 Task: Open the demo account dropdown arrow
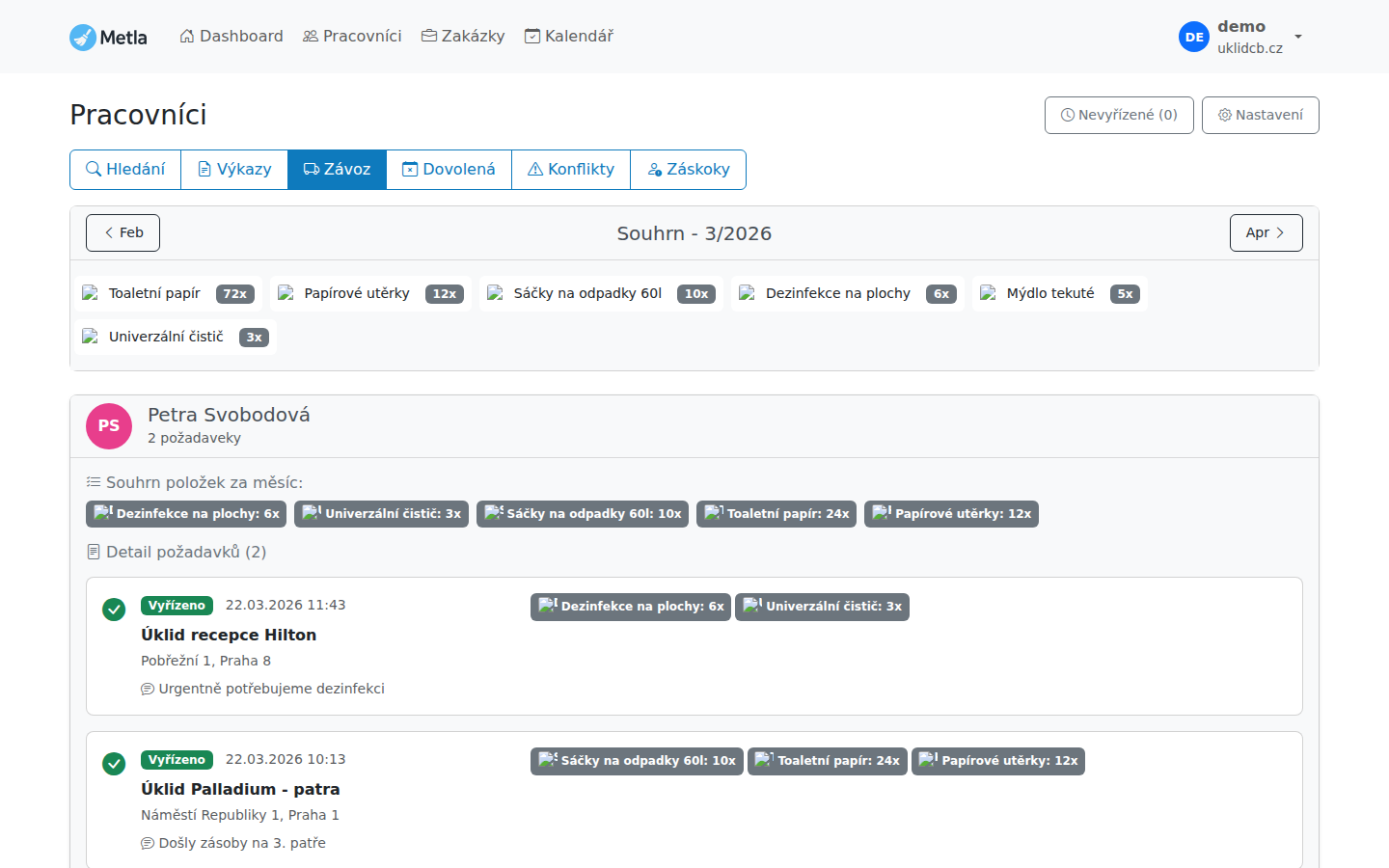(x=1298, y=37)
